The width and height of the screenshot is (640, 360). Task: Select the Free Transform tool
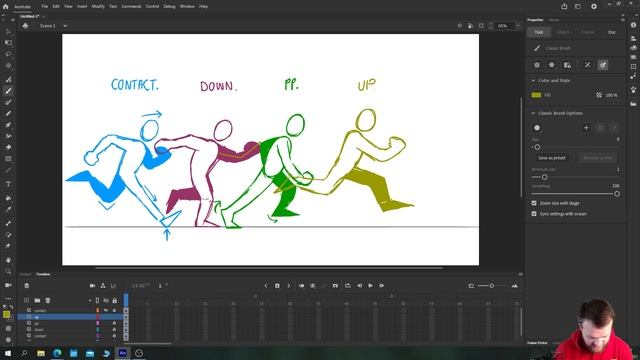(8, 42)
